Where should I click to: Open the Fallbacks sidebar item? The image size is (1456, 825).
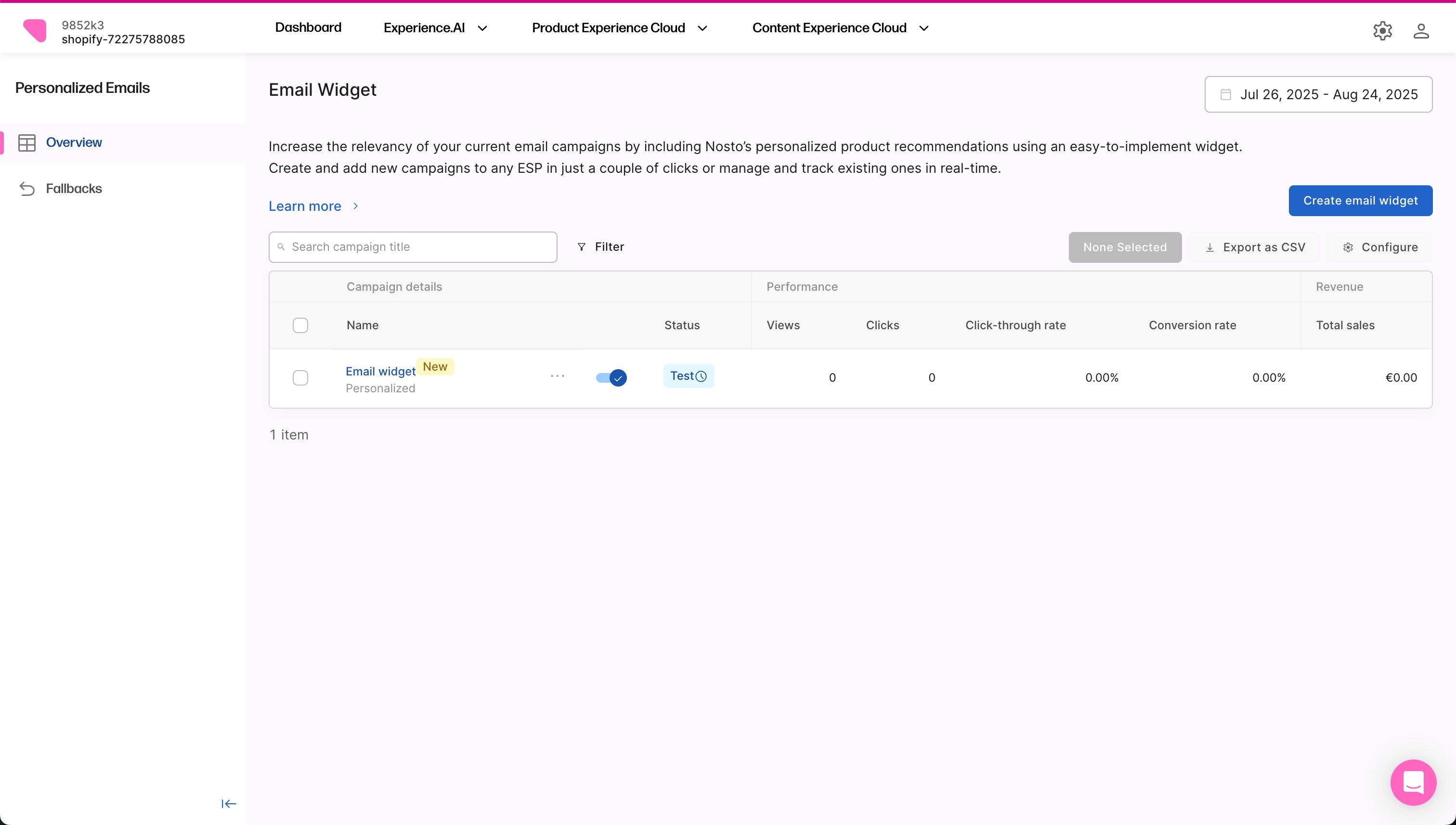pos(74,189)
